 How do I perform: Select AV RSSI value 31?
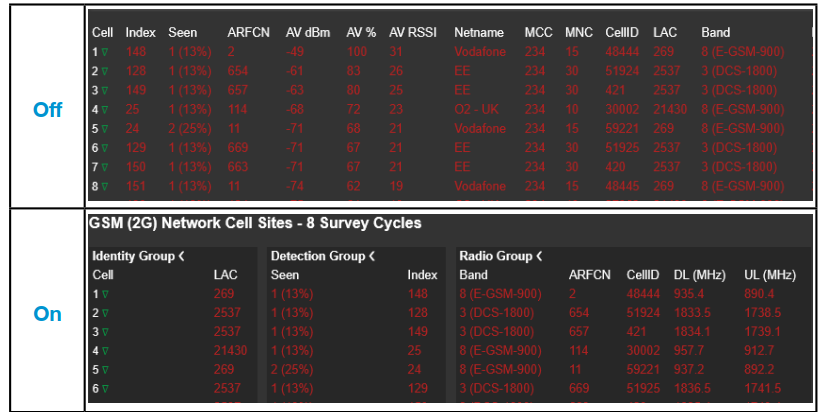tap(396, 52)
